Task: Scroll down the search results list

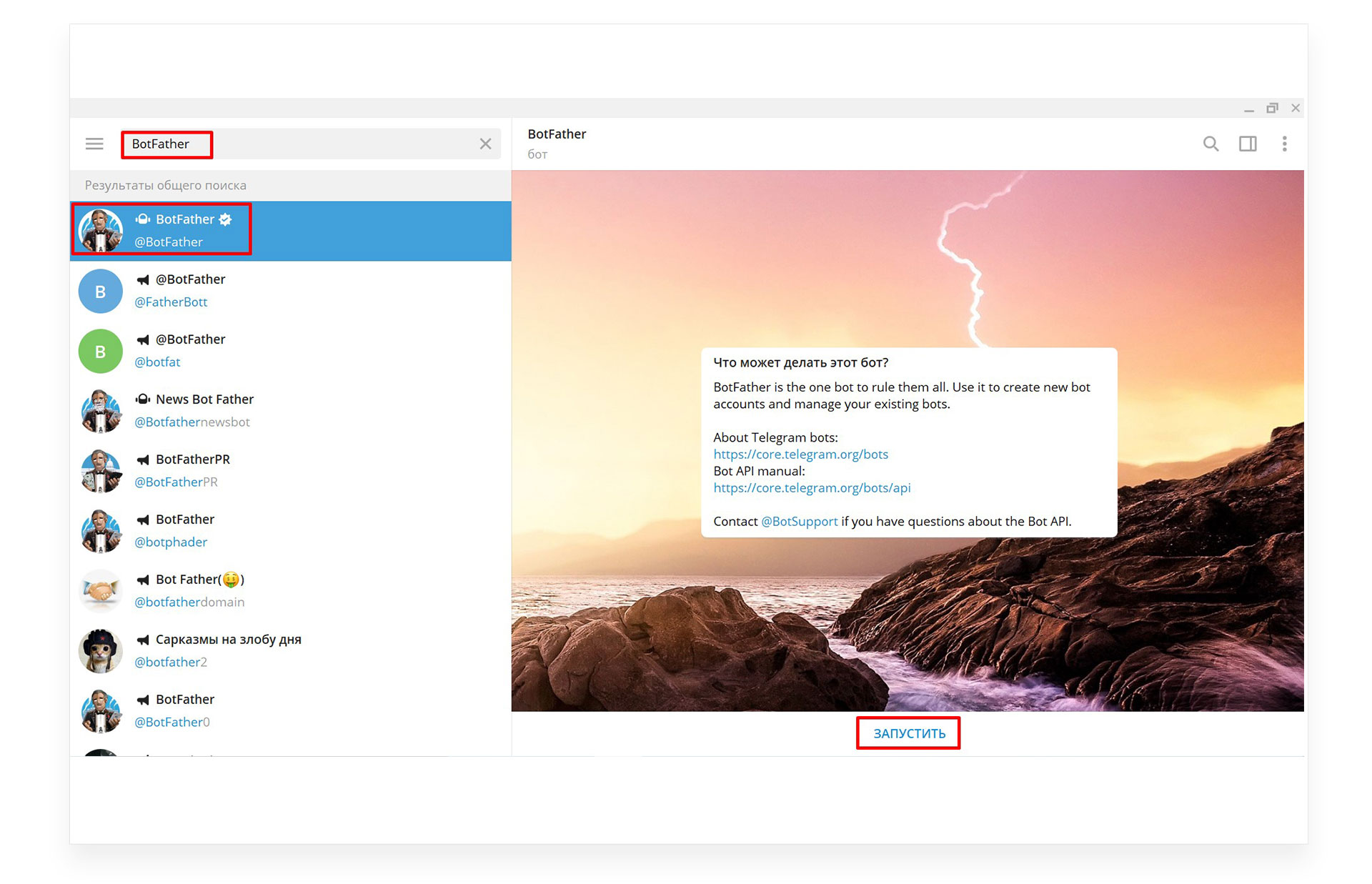Action: coord(290,750)
